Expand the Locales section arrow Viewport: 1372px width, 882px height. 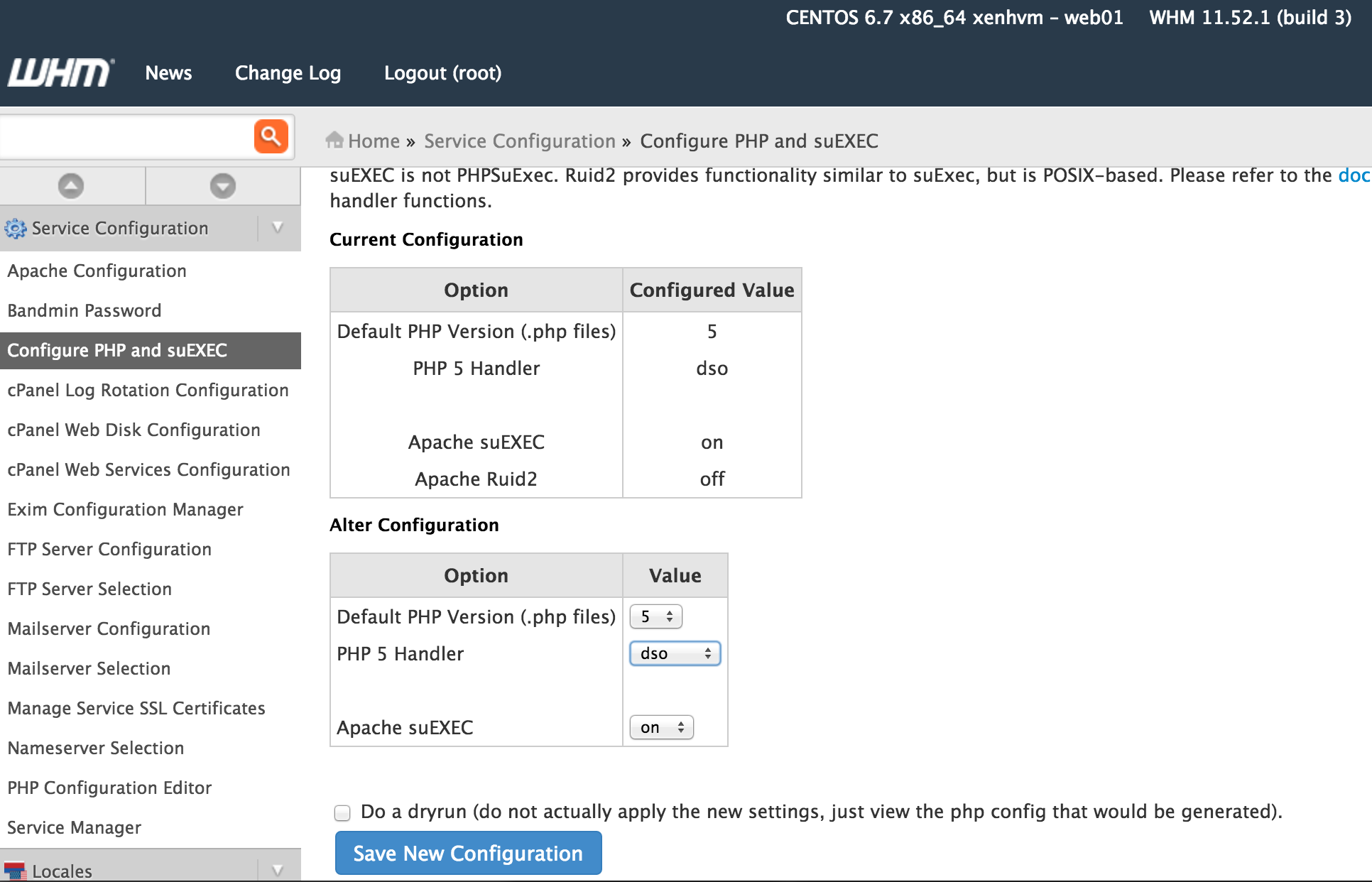coord(278,870)
